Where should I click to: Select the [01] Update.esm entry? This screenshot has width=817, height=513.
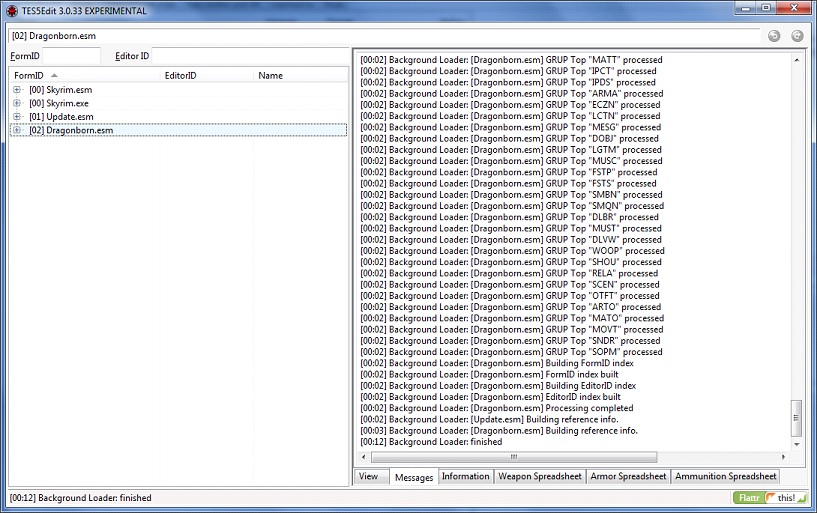point(62,117)
